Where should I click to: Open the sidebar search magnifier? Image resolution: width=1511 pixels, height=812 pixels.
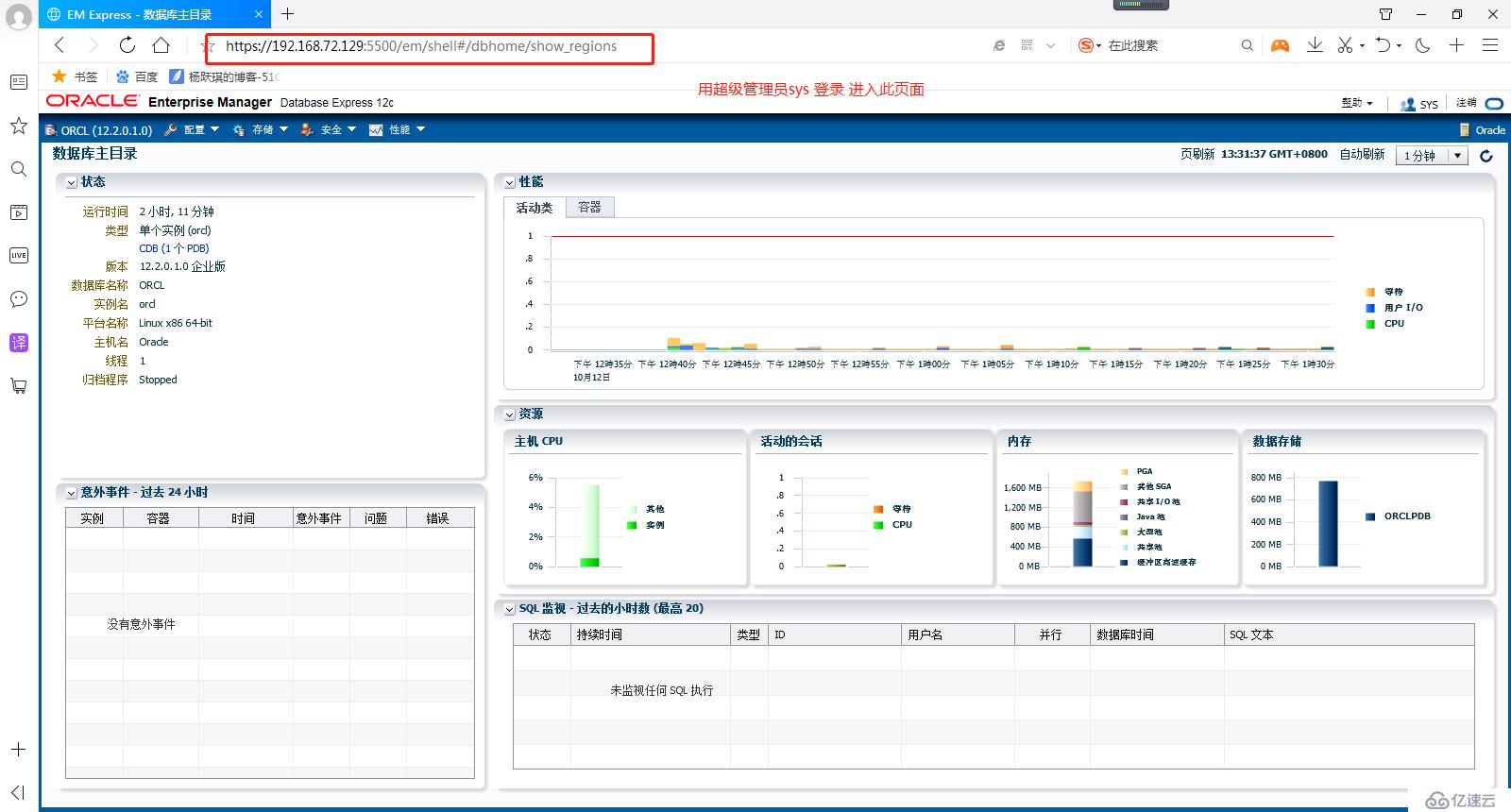click(18, 169)
